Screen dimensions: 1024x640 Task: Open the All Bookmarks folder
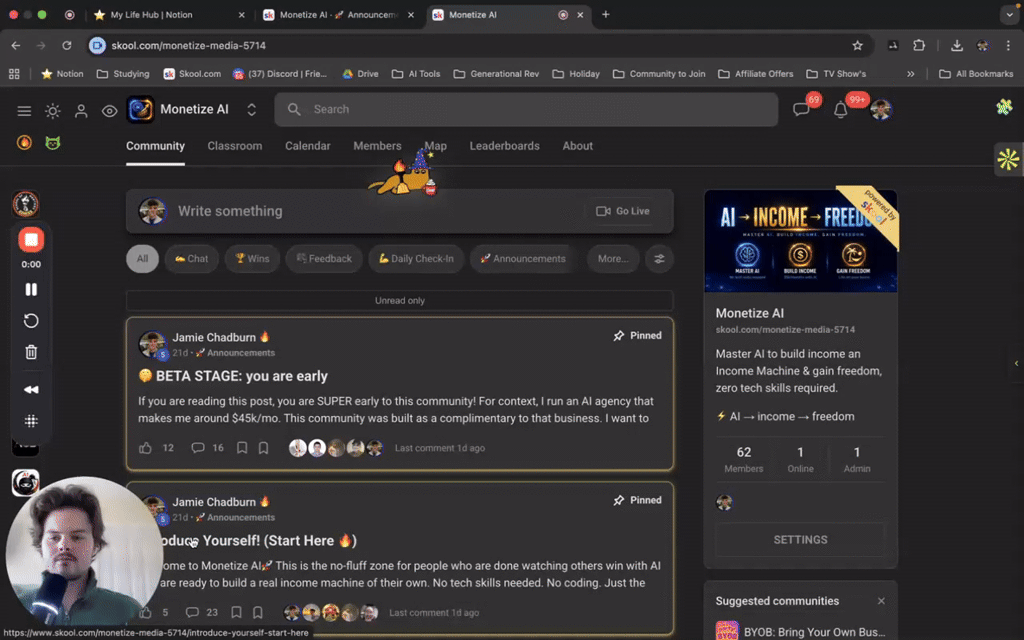pyautogui.click(x=976, y=74)
